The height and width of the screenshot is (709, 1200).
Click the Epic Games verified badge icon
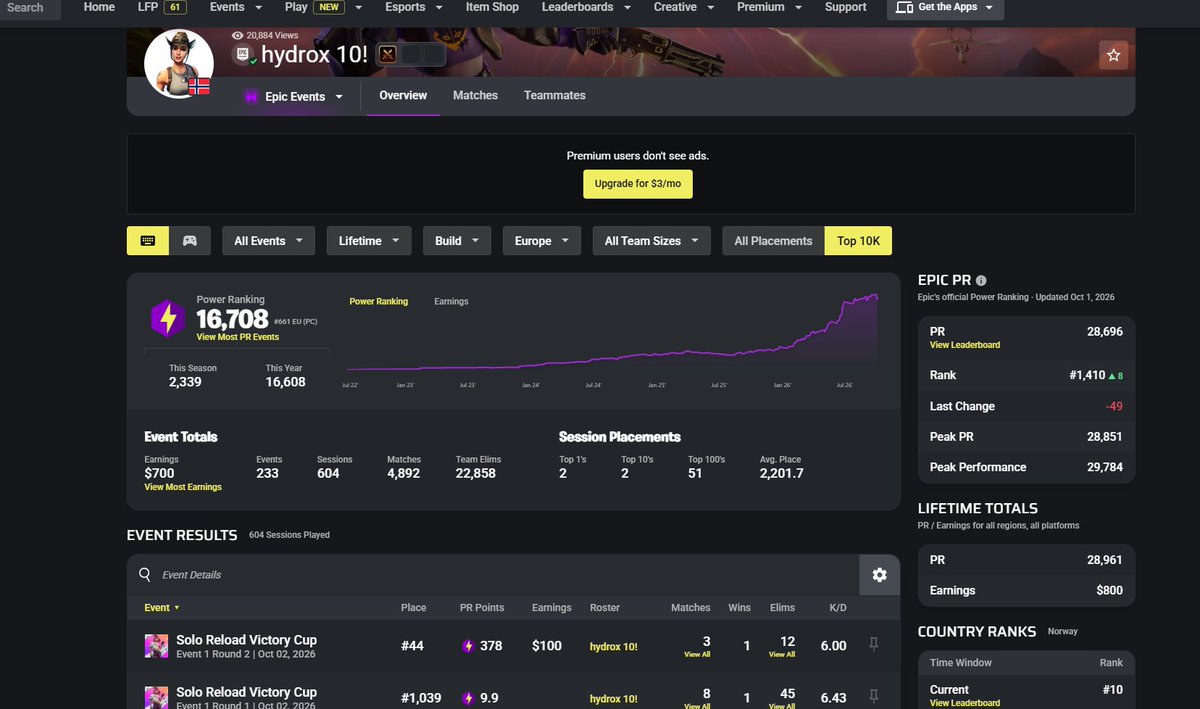click(x=243, y=55)
